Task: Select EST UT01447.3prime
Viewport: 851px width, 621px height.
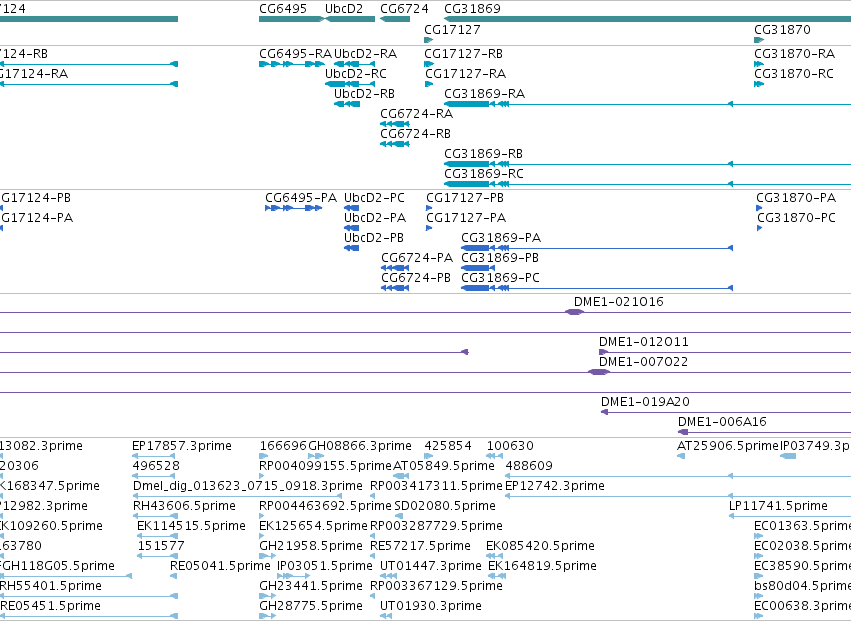Action: [431, 566]
